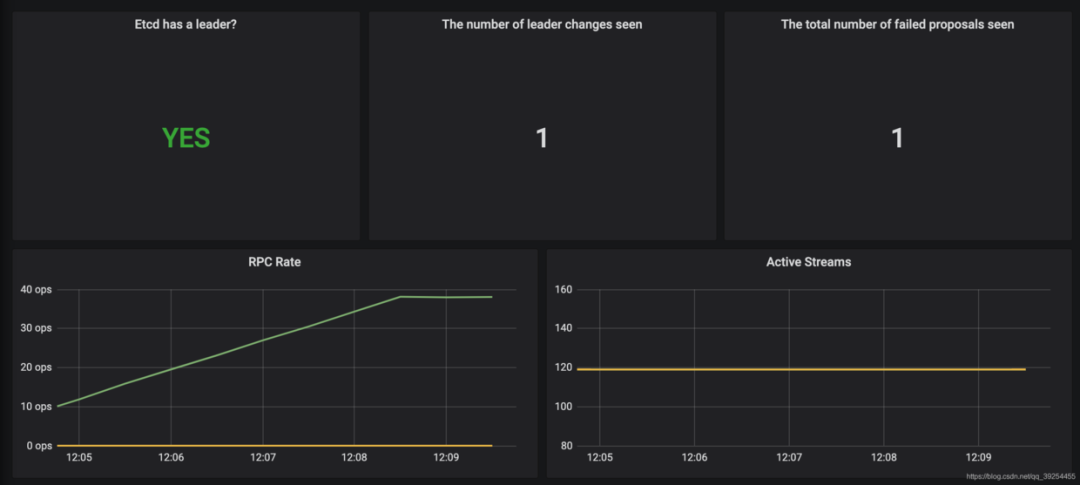Open the 'Etcd has a leader?' panel title
Image resolution: width=1080 pixels, height=485 pixels.
click(x=185, y=25)
